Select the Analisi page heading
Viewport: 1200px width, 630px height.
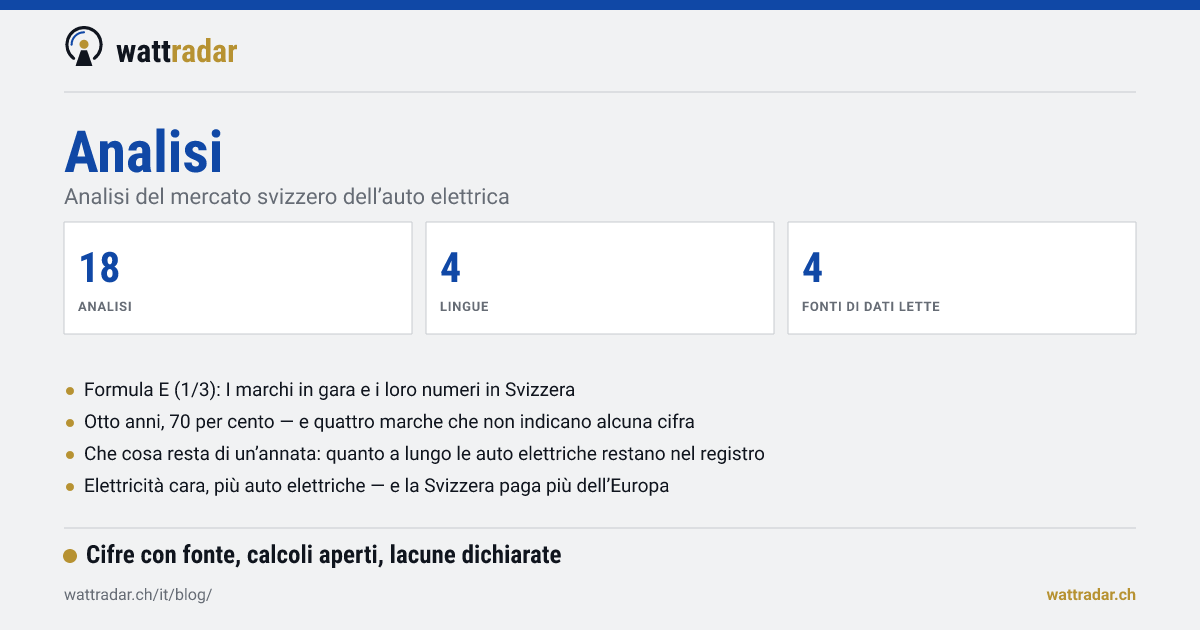(143, 152)
